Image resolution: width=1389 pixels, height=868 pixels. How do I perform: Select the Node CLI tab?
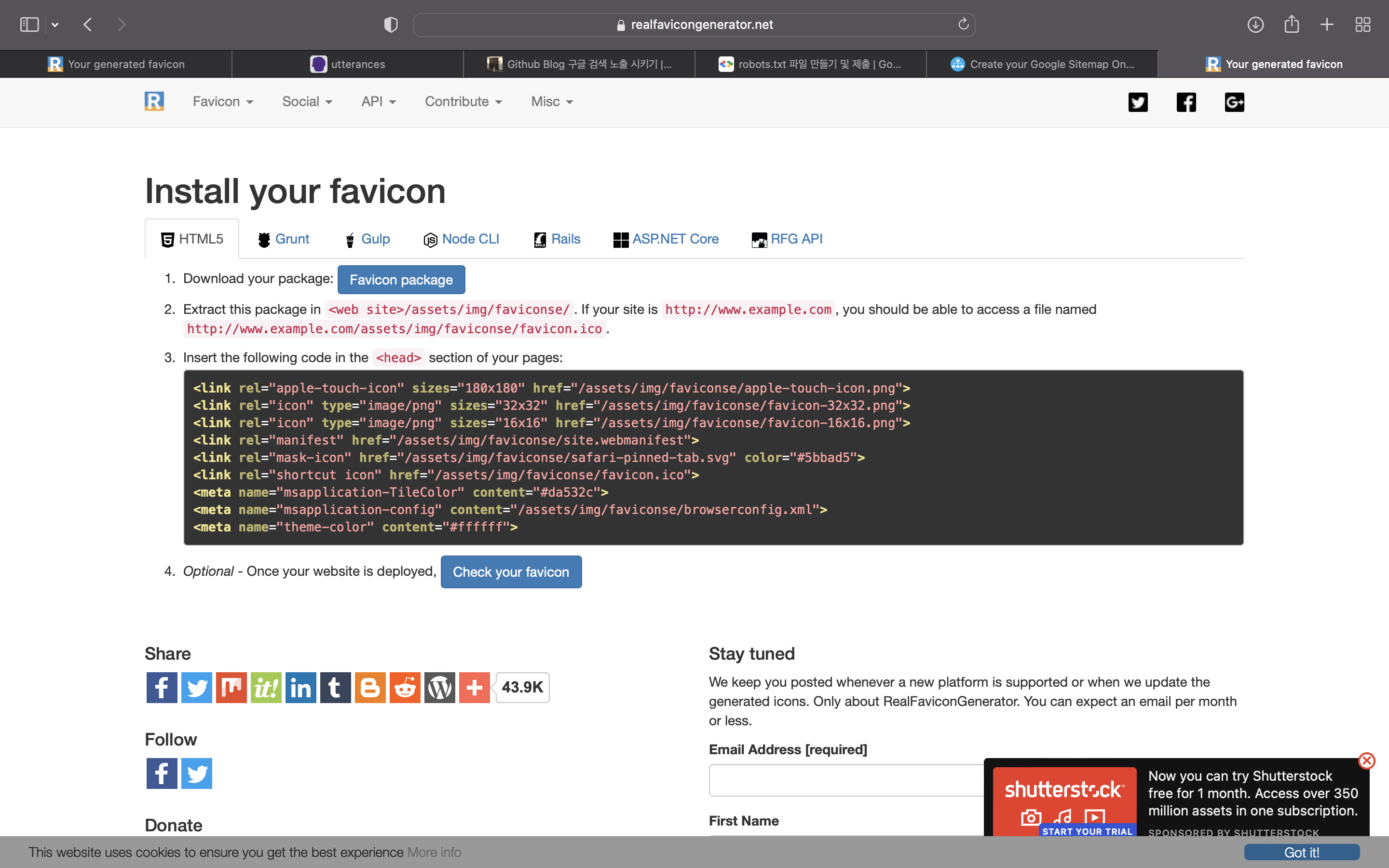[x=462, y=239]
